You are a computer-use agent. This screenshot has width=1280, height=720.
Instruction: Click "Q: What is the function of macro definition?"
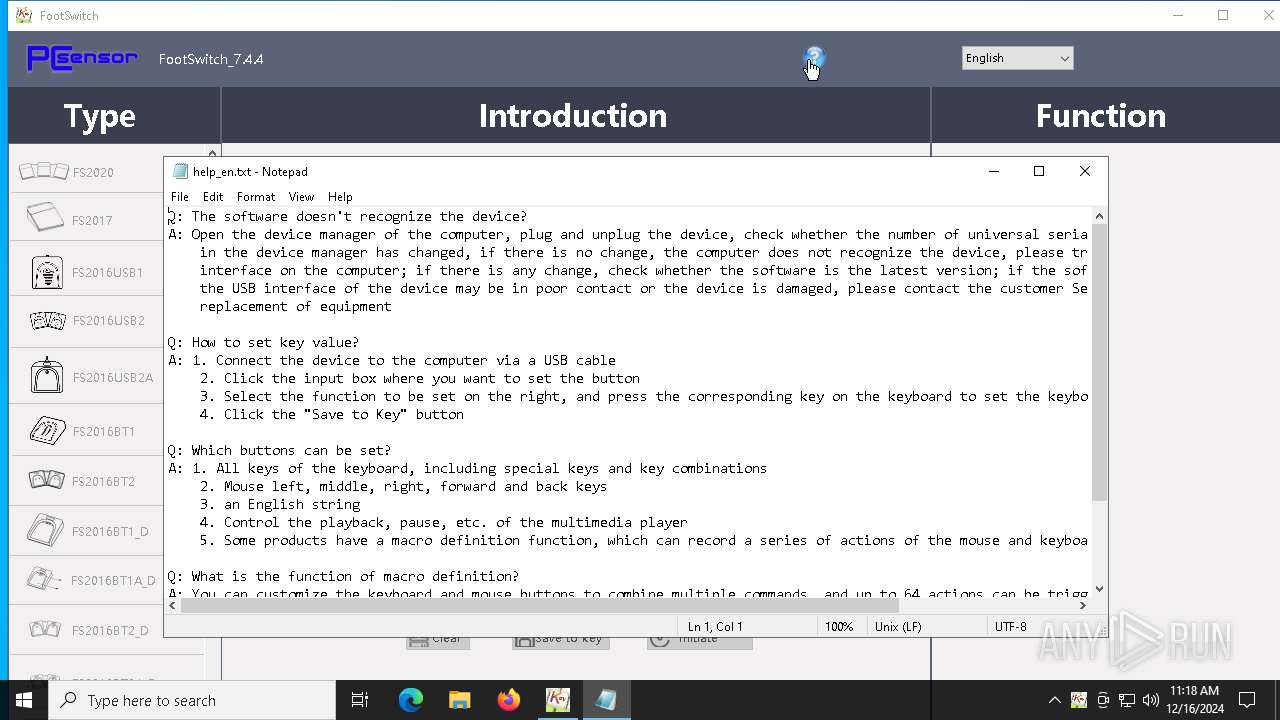pyautogui.click(x=343, y=576)
